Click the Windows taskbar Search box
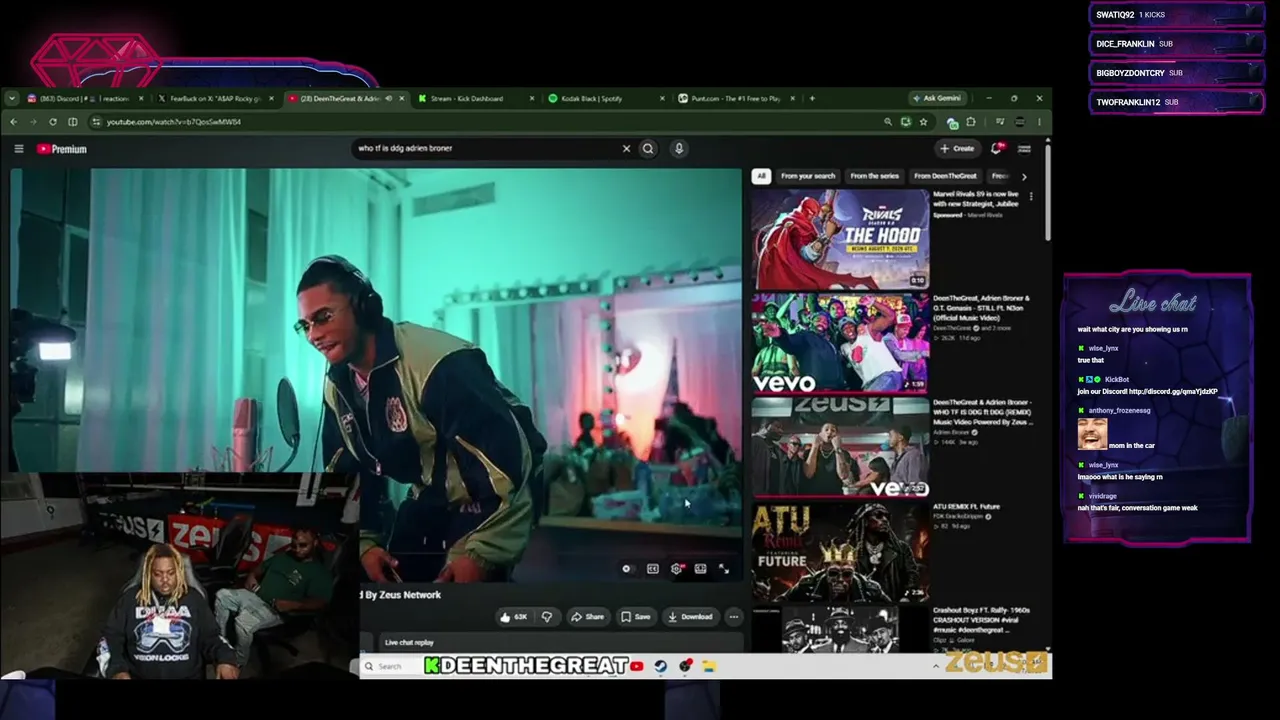 [x=392, y=666]
